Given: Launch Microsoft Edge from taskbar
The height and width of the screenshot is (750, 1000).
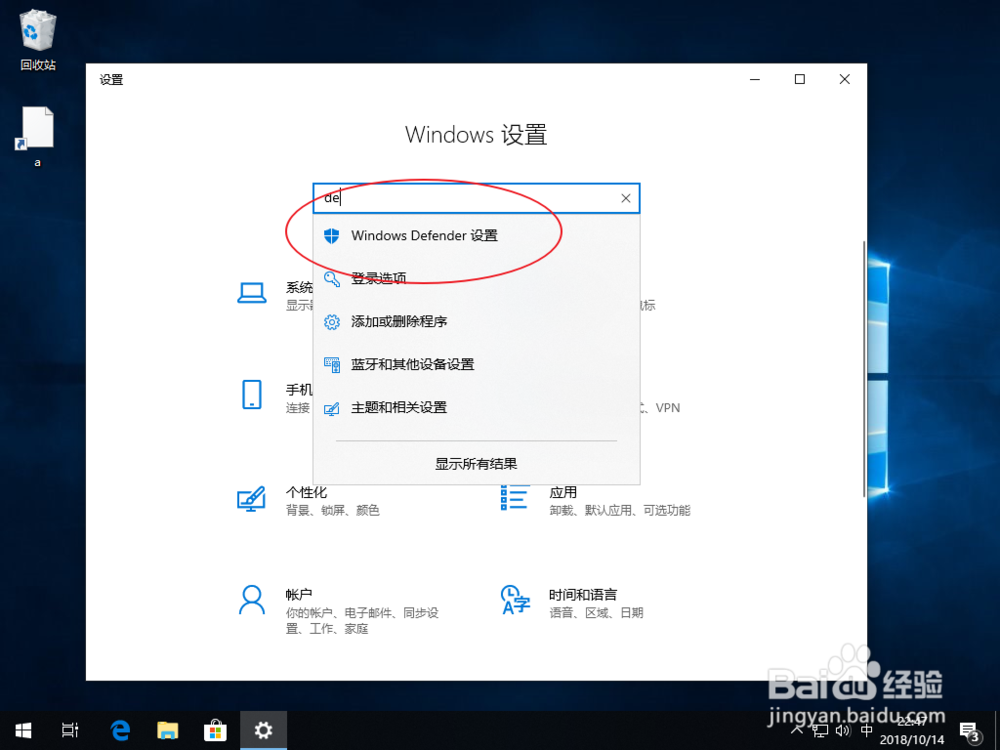Looking at the screenshot, I should 120,730.
